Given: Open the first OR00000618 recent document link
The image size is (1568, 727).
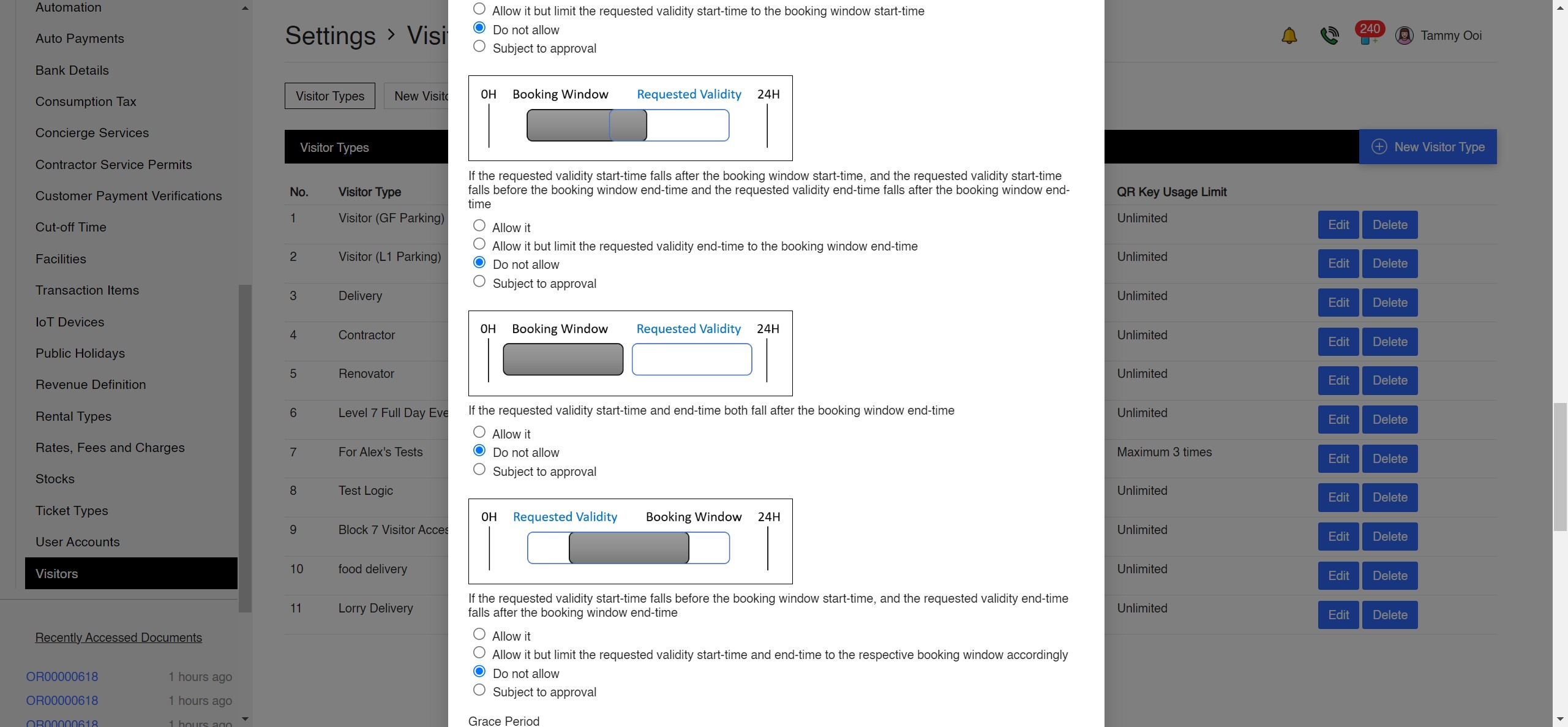Looking at the screenshot, I should (x=62, y=677).
